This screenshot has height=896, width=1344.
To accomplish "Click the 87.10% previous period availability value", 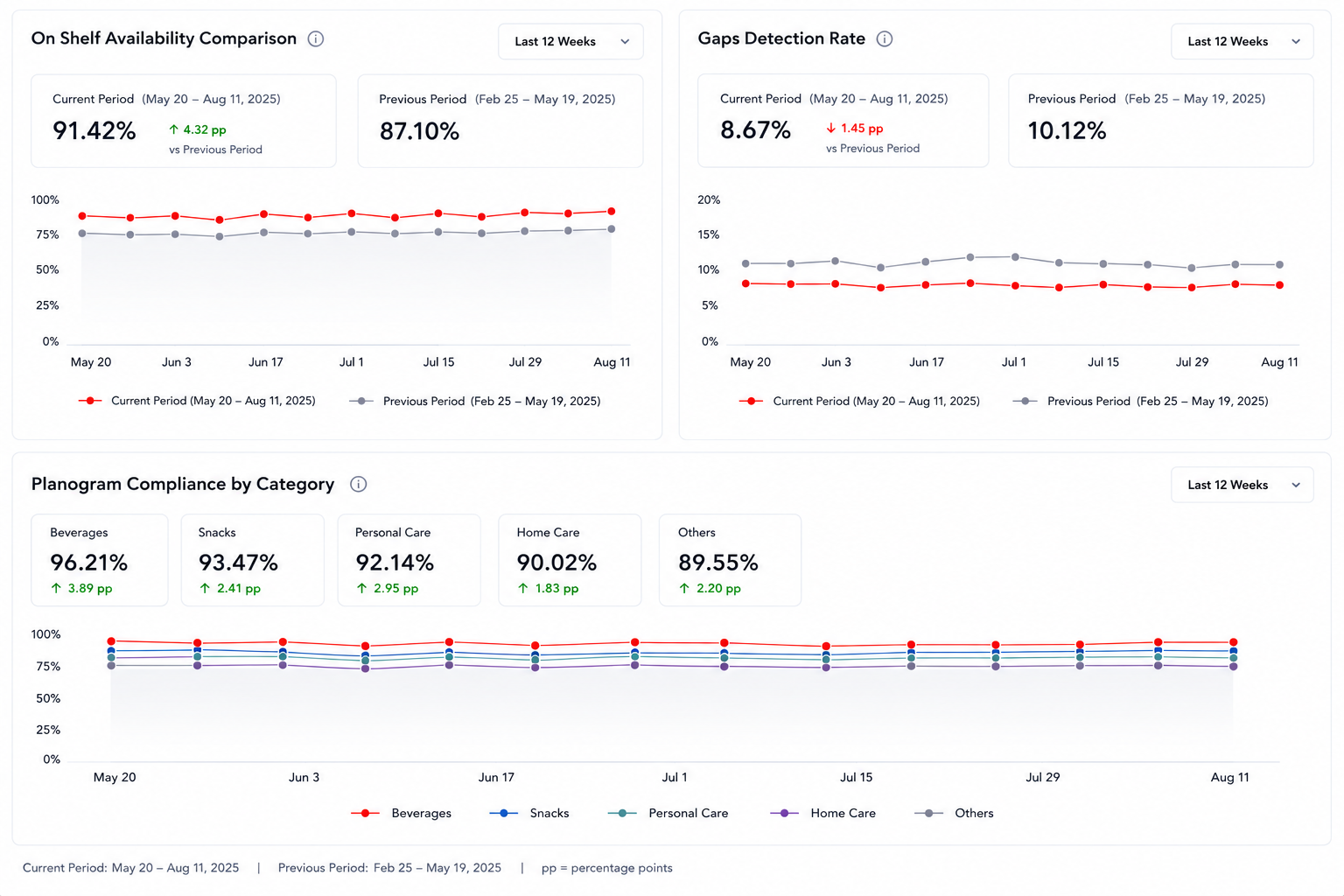I will pos(419,131).
